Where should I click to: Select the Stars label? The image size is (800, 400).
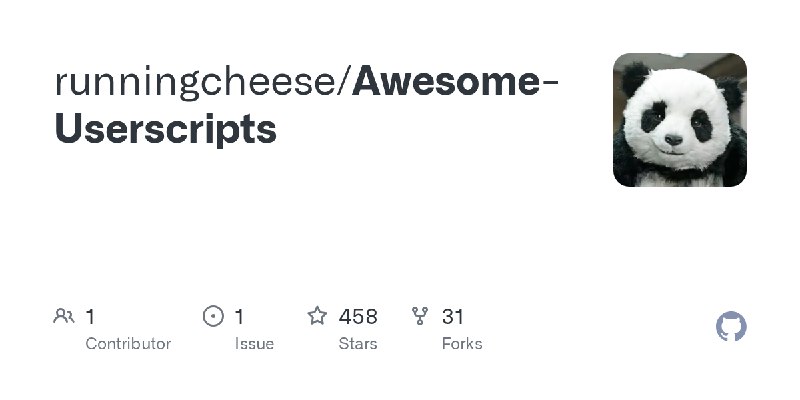pyautogui.click(x=358, y=343)
